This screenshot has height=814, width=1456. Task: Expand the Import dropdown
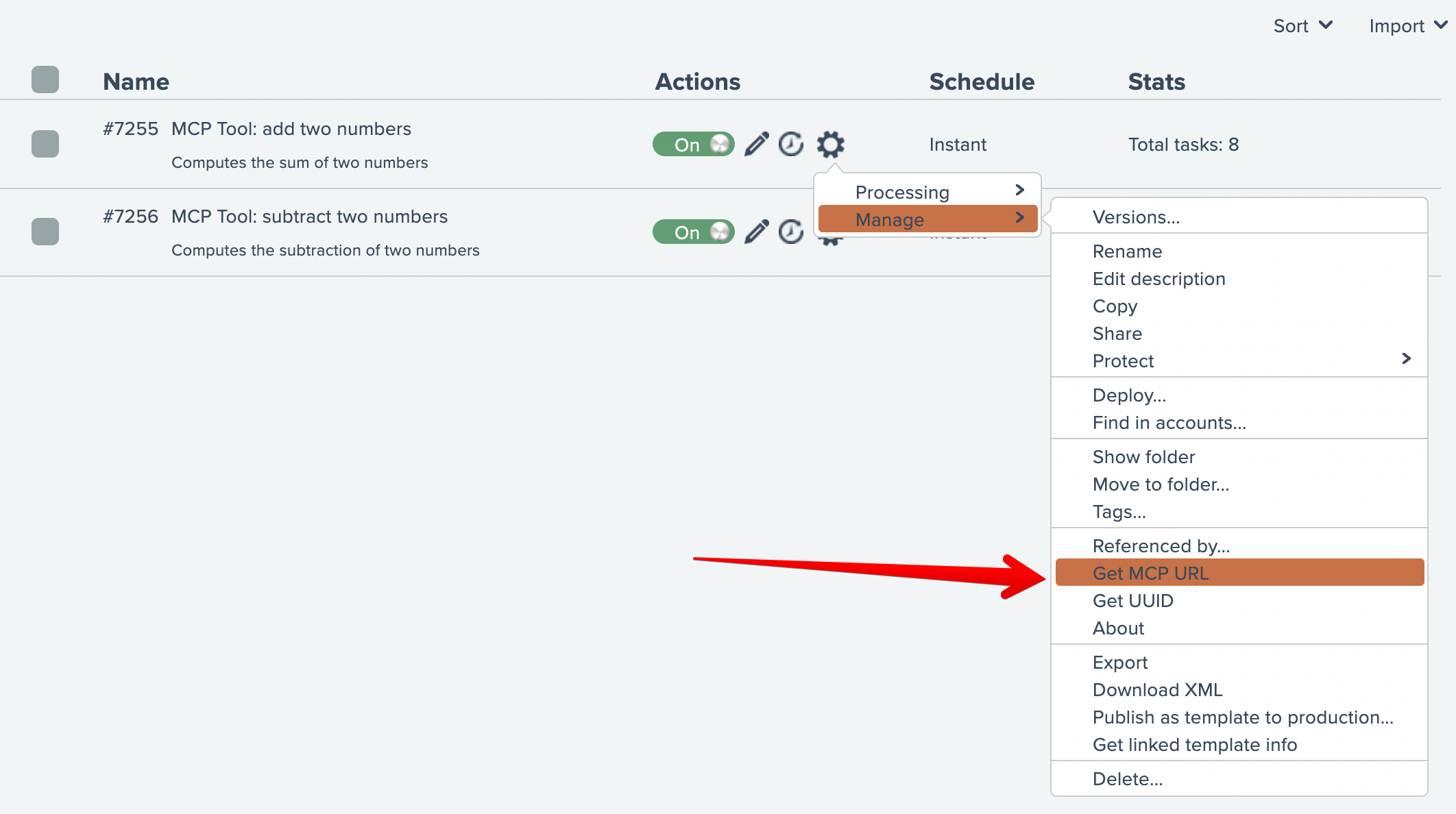point(1407,26)
